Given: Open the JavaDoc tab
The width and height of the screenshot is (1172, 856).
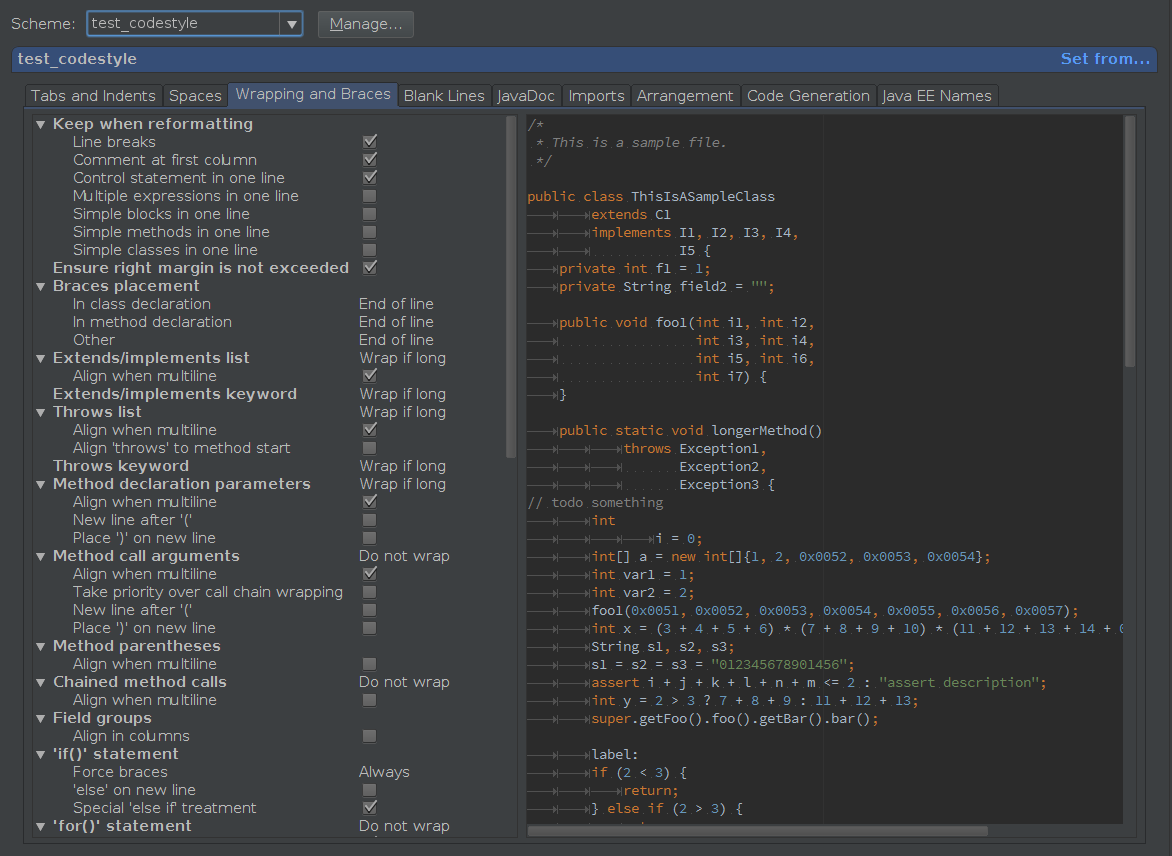Looking at the screenshot, I should (525, 95).
